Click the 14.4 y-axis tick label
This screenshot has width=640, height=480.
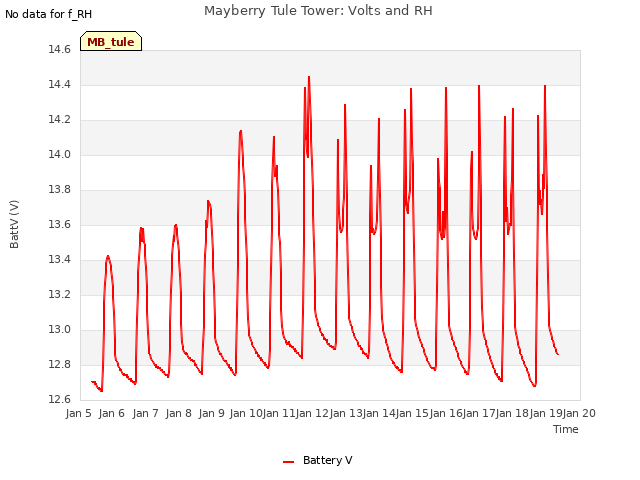click(60, 85)
